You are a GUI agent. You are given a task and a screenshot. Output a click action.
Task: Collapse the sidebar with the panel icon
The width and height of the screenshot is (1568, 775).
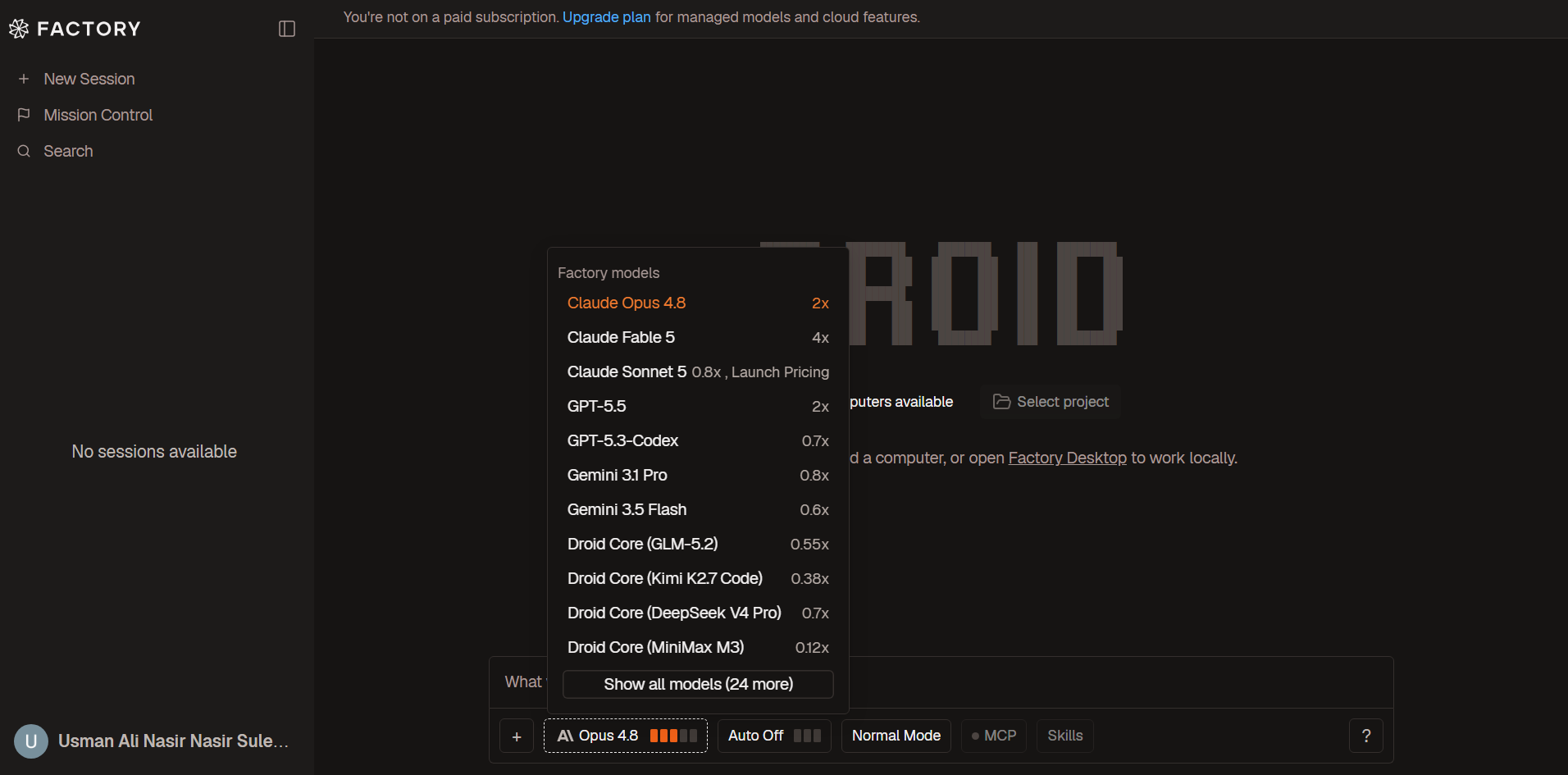click(287, 29)
